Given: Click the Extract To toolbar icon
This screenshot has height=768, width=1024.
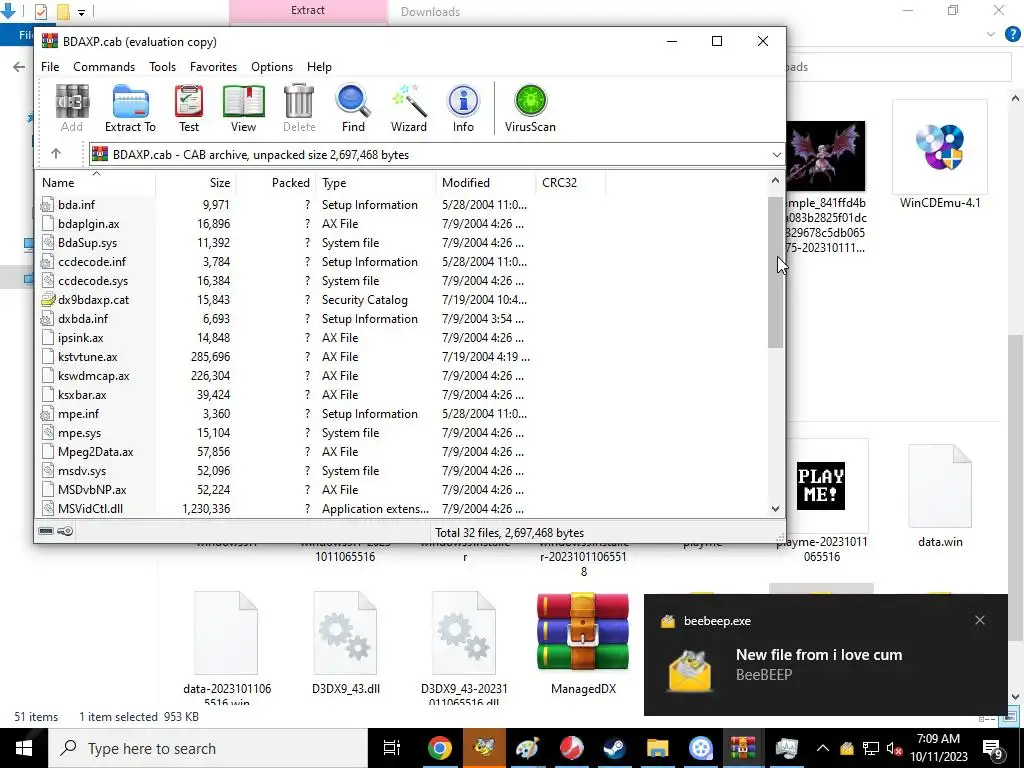Looking at the screenshot, I should pos(131,109).
